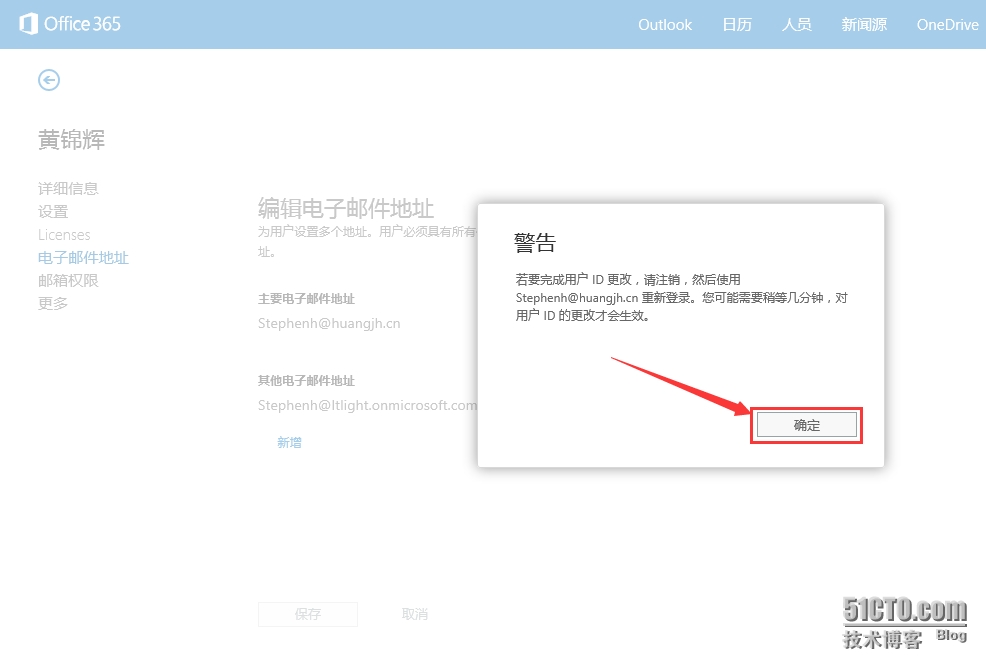The width and height of the screenshot is (986, 668).
Task: Open 日历 in the top navigation bar
Action: (737, 25)
